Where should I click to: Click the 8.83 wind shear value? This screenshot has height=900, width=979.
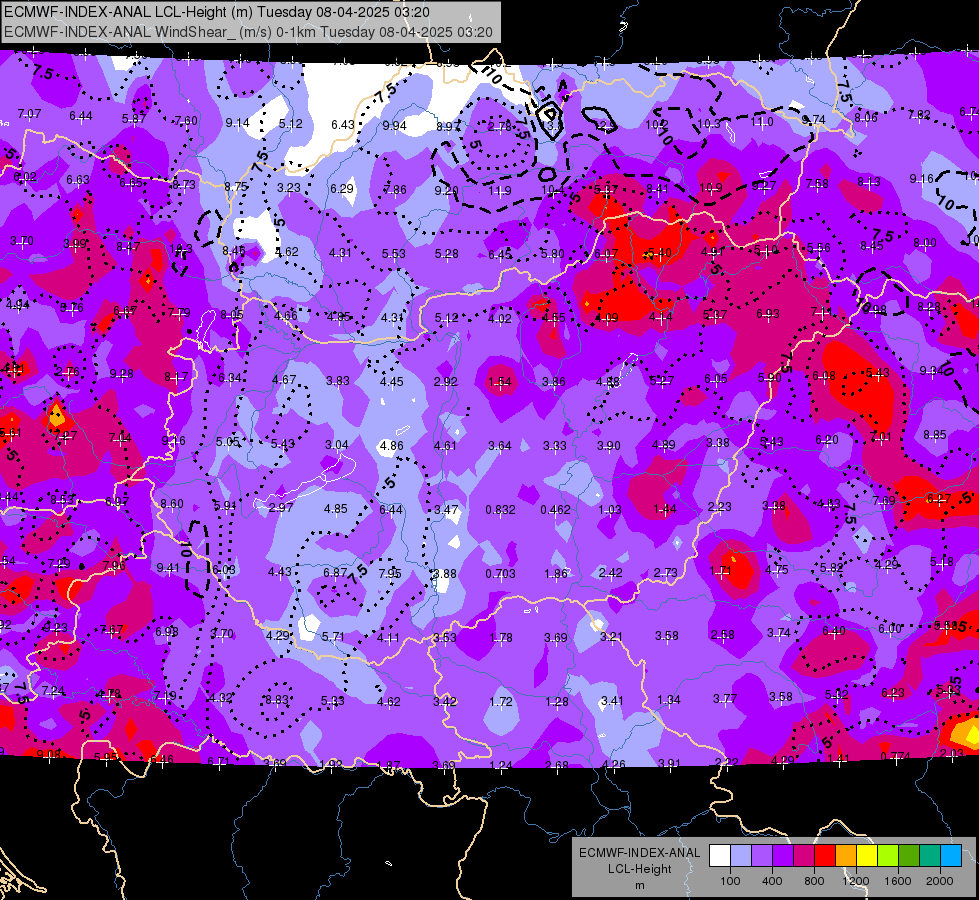coord(277,700)
